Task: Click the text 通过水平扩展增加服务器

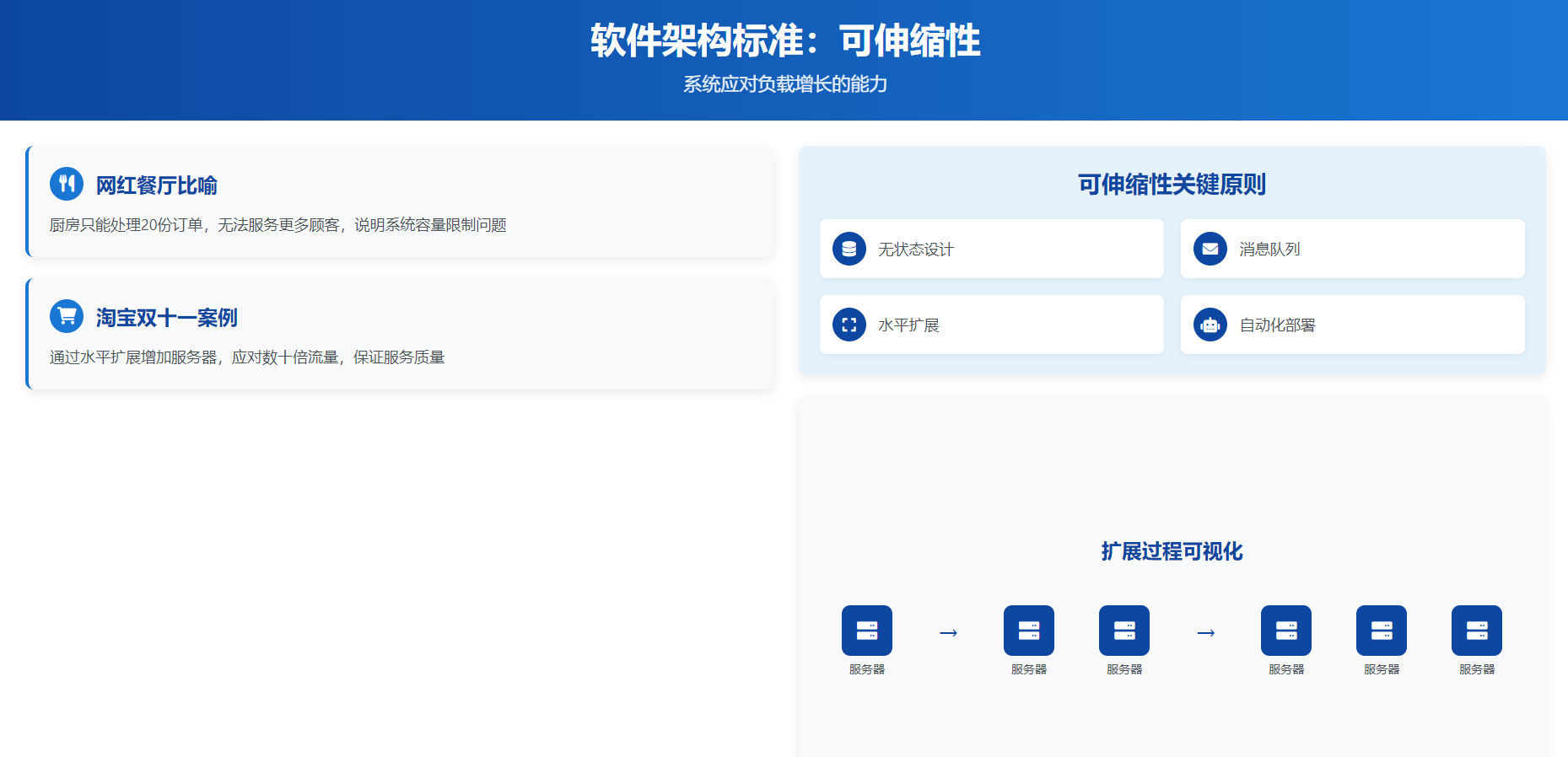Action: [x=133, y=357]
